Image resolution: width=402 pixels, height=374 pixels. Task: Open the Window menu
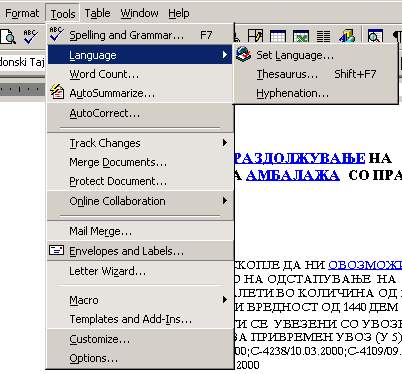[139, 13]
